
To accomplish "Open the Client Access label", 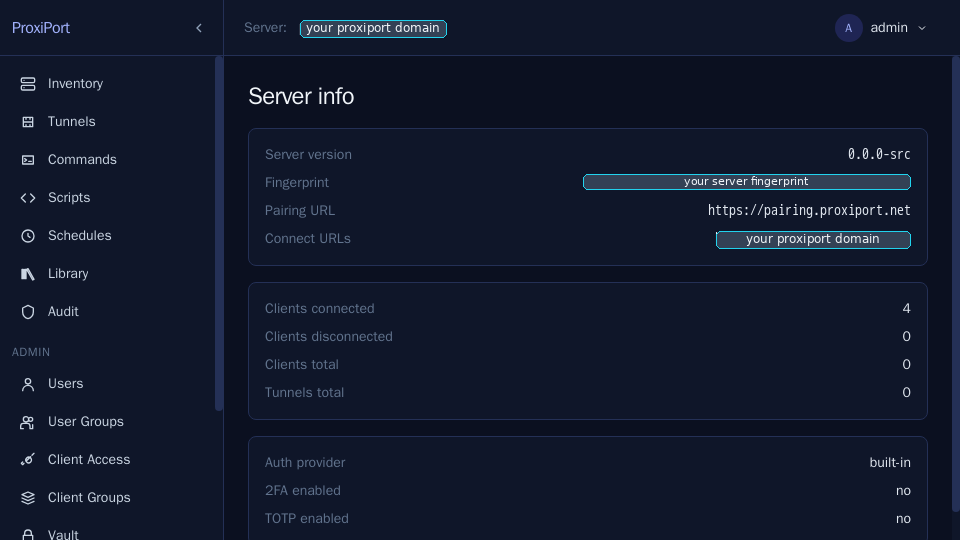I will coord(89,459).
